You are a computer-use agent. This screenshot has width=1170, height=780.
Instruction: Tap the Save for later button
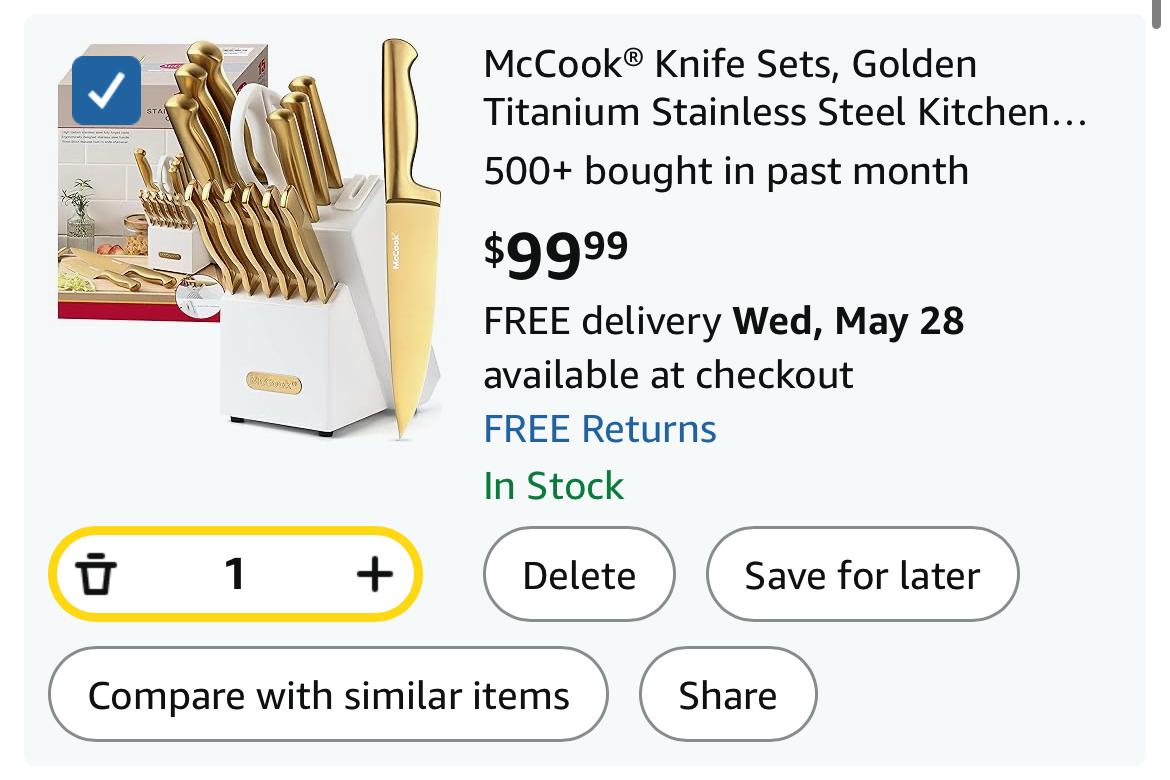862,575
